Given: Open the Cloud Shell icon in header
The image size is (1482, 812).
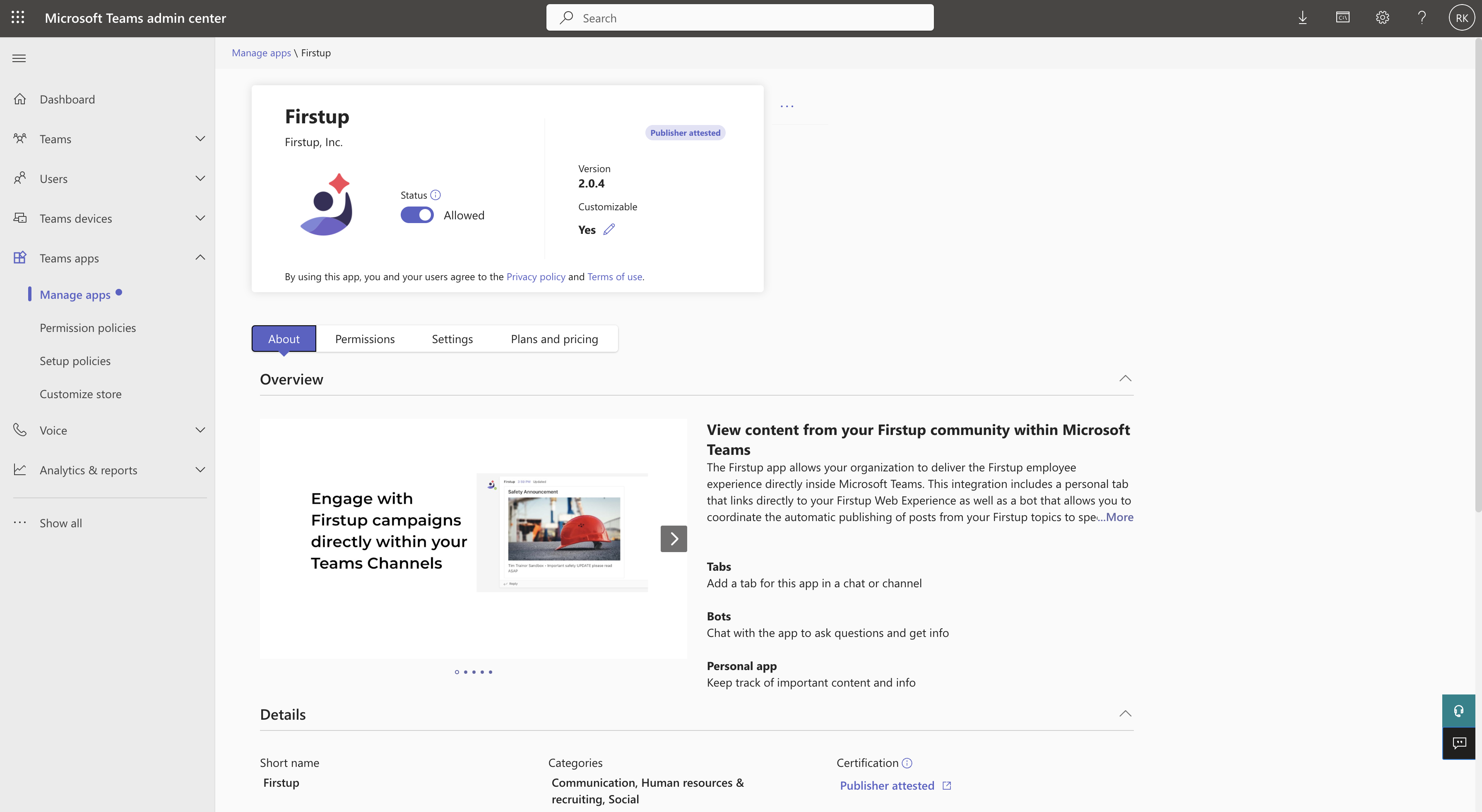Looking at the screenshot, I should pyautogui.click(x=1342, y=18).
